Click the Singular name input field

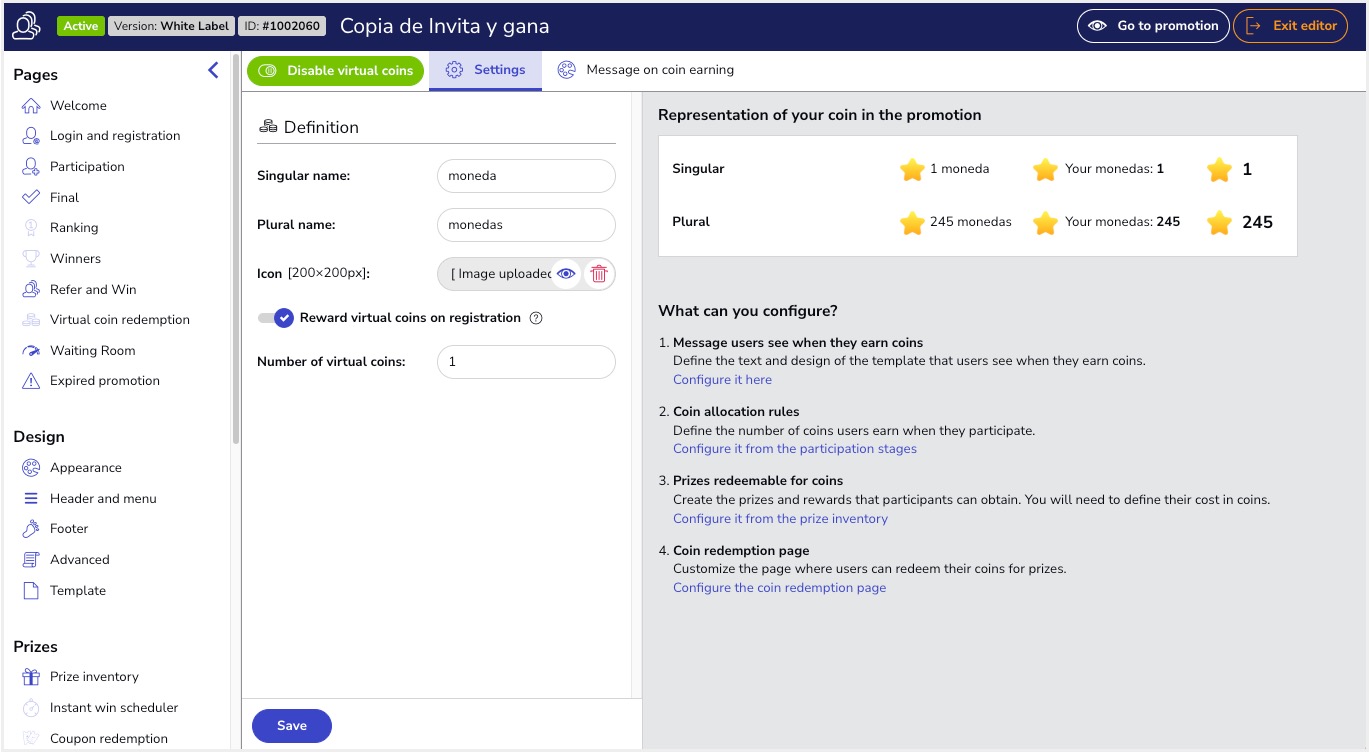coord(526,176)
